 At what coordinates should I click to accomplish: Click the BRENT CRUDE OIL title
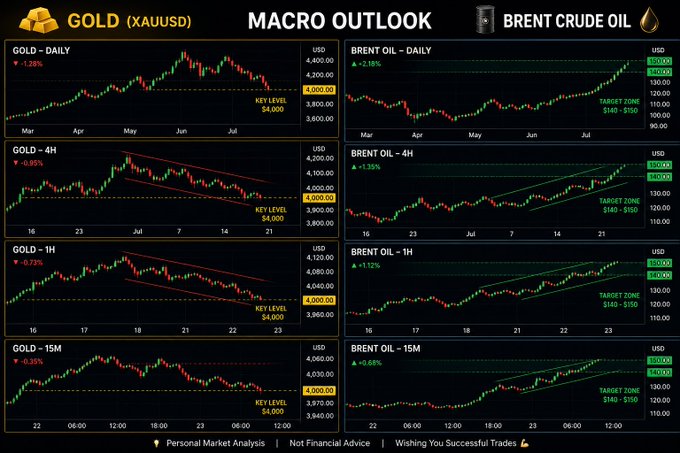tap(567, 21)
